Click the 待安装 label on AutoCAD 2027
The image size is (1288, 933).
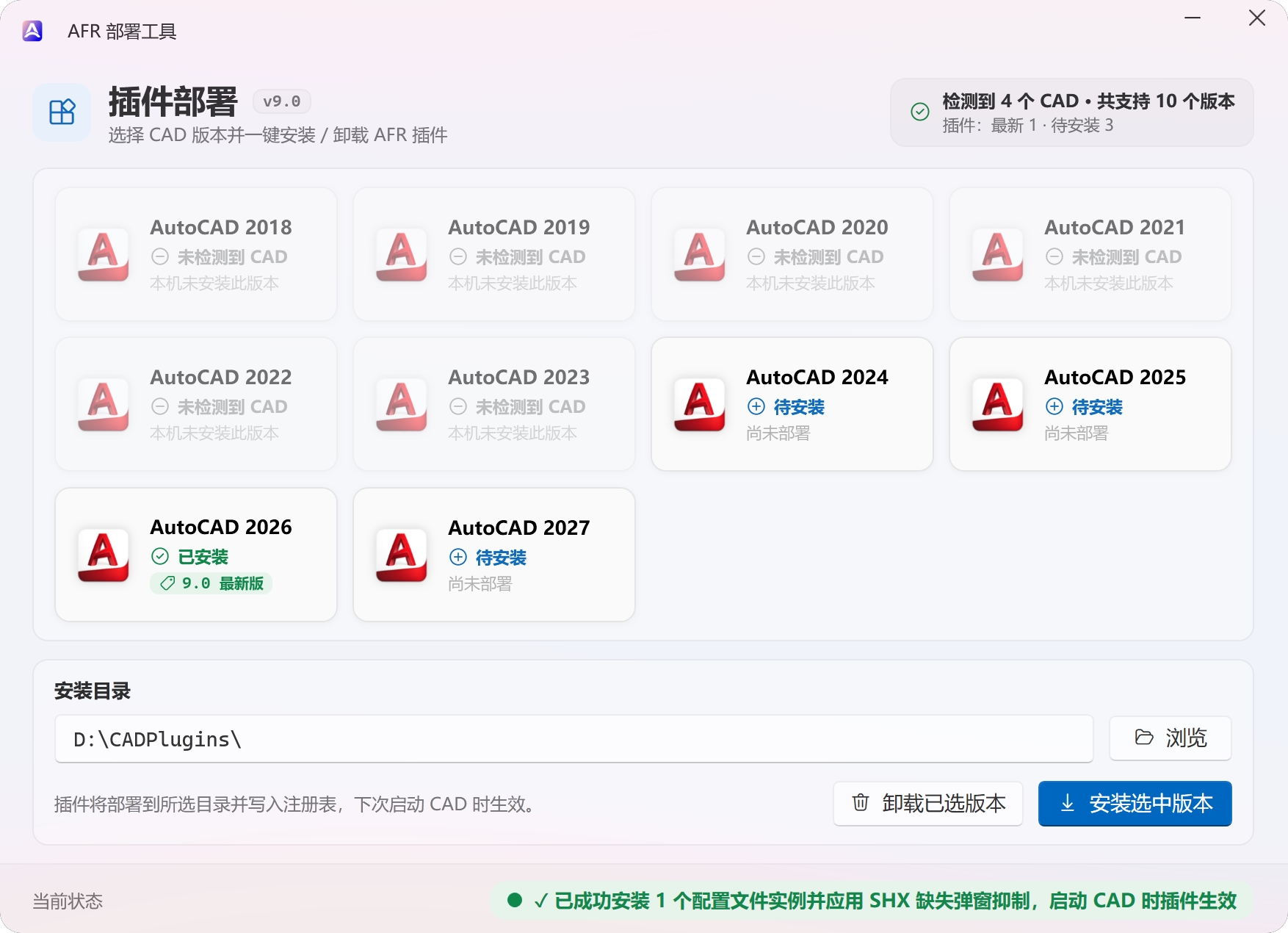[x=502, y=558]
